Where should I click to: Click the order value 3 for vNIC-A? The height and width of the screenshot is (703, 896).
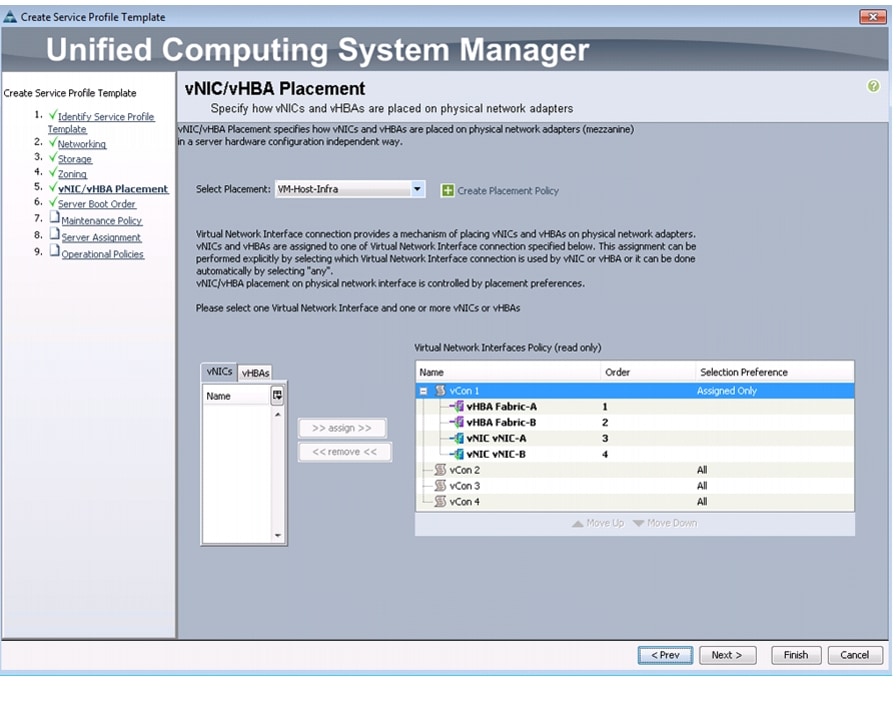click(x=605, y=438)
